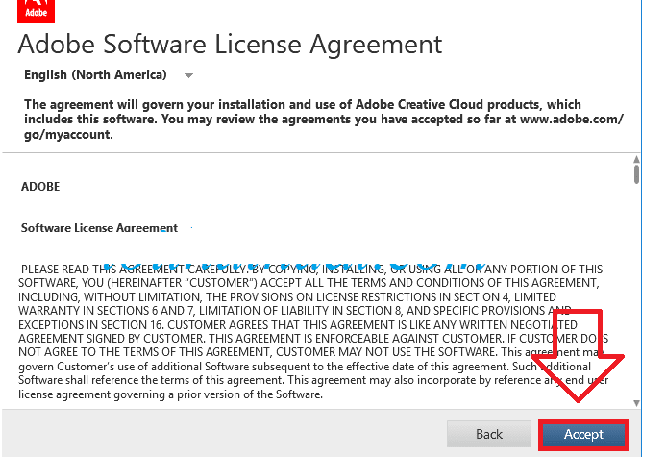
Task: Click the scrollbar down arrow
Action: point(636,403)
